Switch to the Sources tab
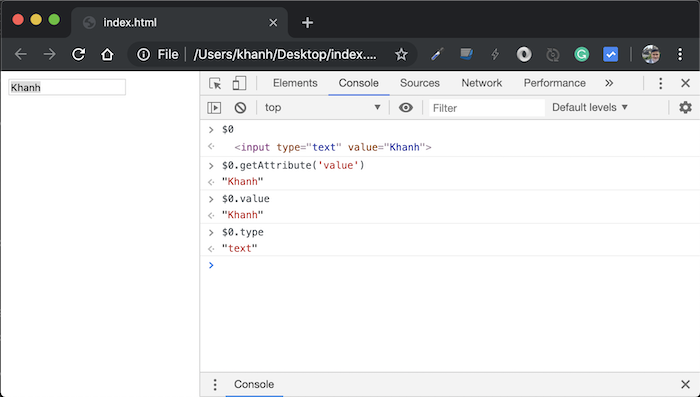The width and height of the screenshot is (700, 397). [420, 83]
